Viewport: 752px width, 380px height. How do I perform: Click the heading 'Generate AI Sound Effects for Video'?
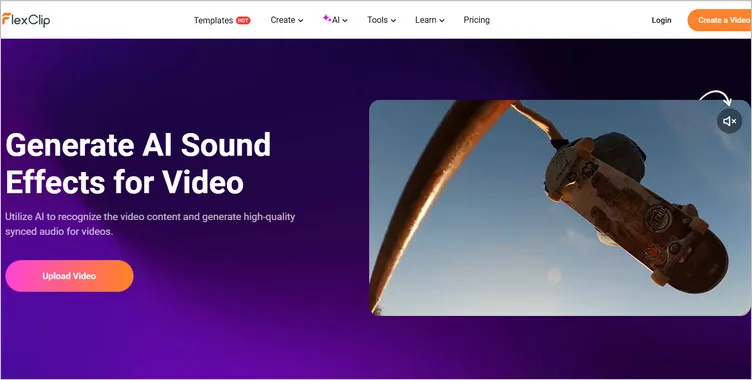138,163
